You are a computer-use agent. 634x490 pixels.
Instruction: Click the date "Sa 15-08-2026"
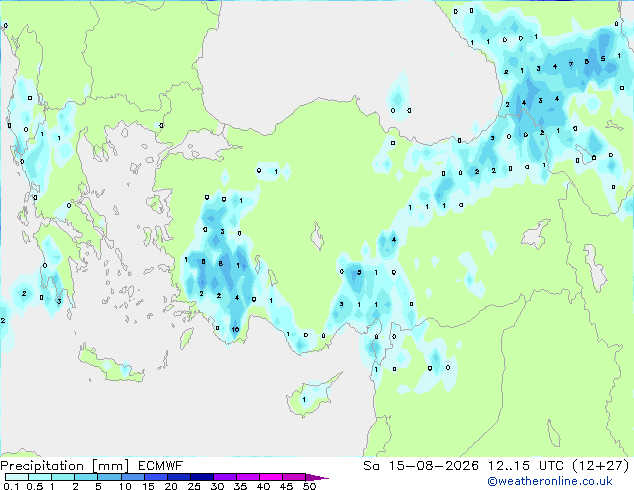tap(421, 466)
